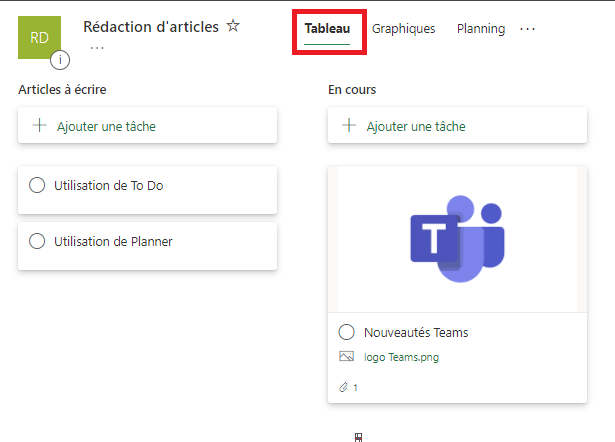Open the Nouveautés Teams task title
Viewport: 615px width, 442px height.
pyautogui.click(x=416, y=333)
